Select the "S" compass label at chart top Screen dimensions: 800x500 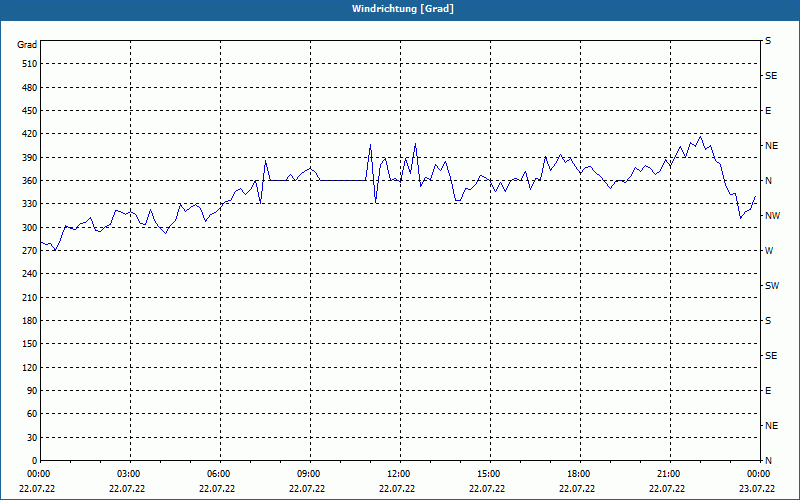click(768, 41)
